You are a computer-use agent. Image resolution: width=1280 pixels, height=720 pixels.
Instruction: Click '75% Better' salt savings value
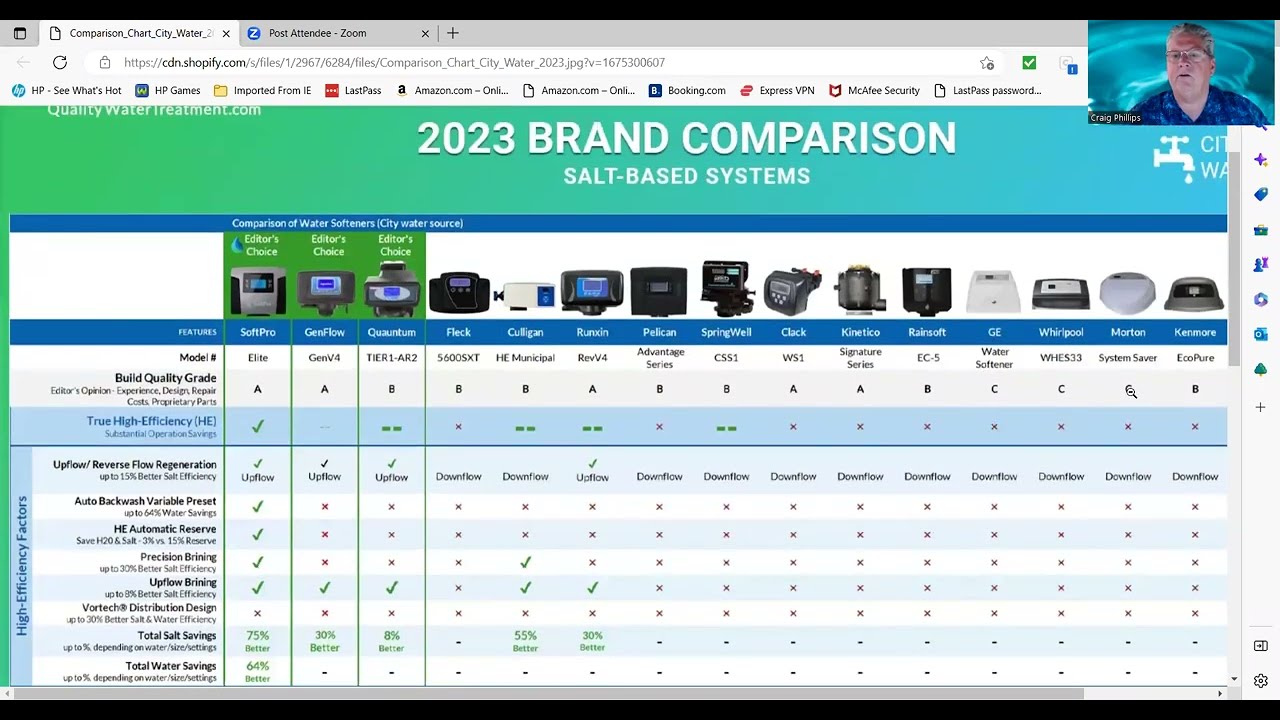click(x=258, y=641)
